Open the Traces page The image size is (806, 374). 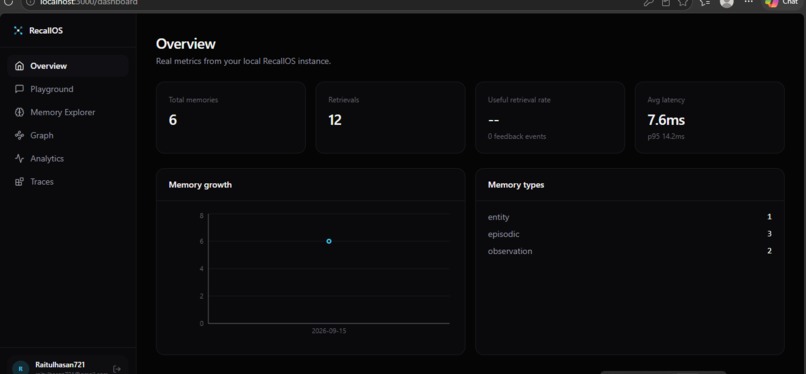click(68, 181)
